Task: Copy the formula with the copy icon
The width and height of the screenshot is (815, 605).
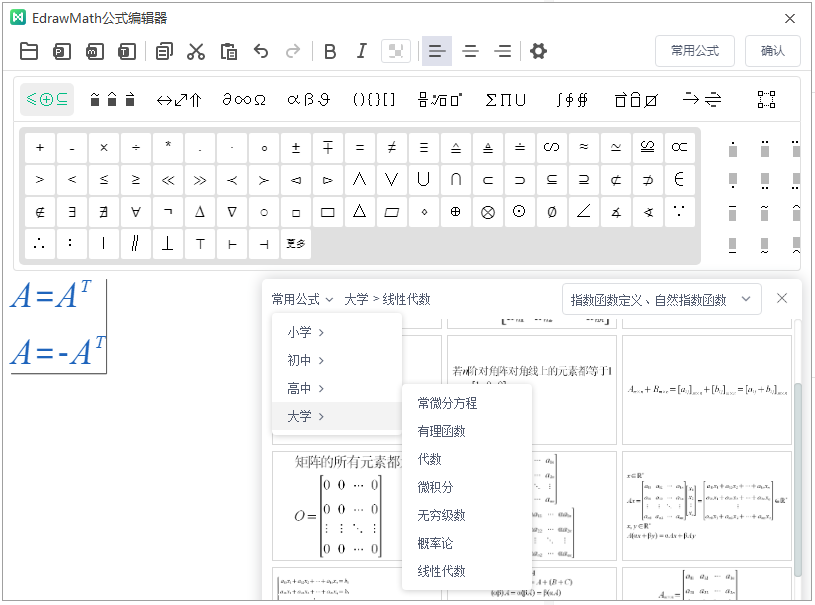Action: [164, 51]
